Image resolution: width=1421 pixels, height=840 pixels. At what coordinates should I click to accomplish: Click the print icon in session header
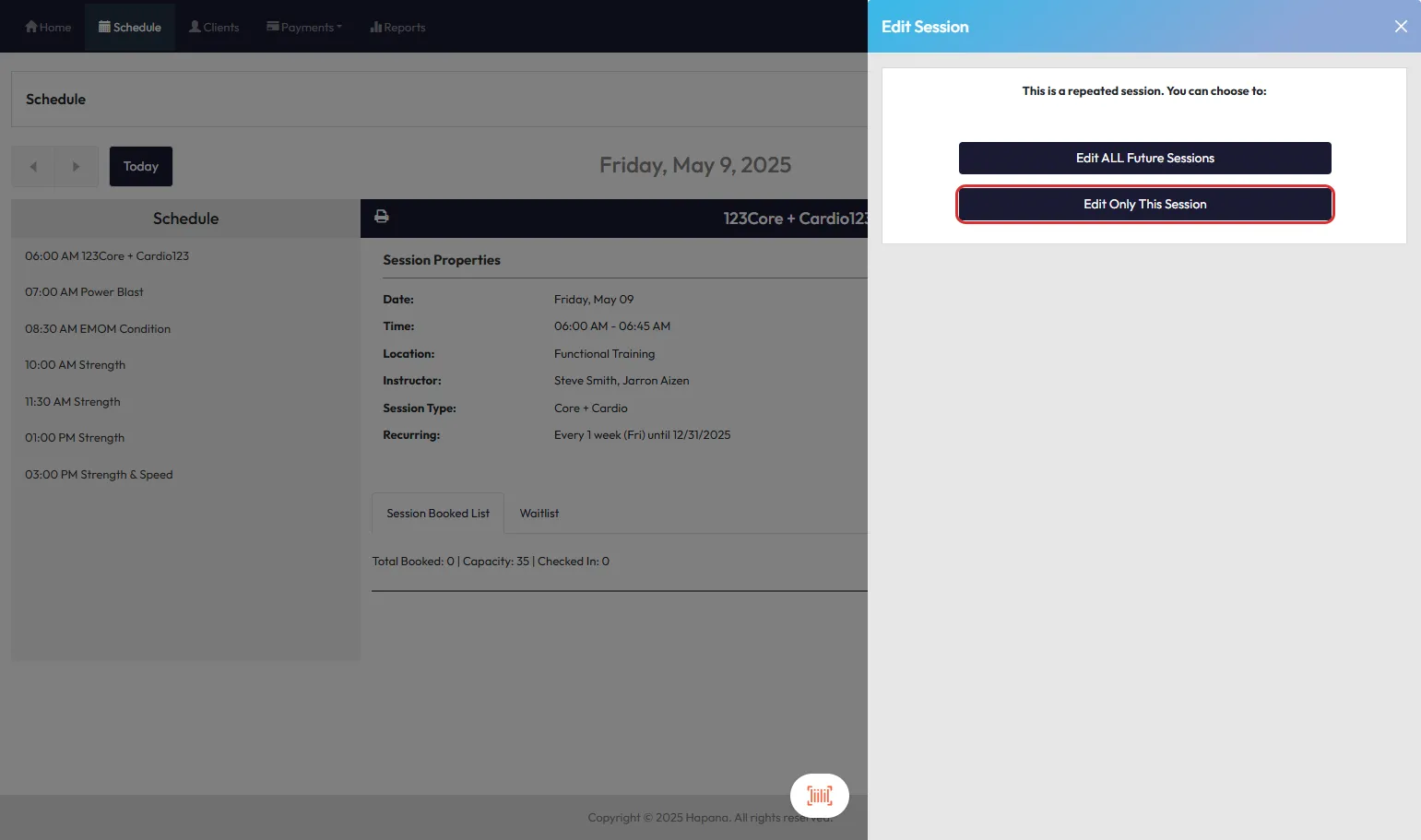(381, 217)
